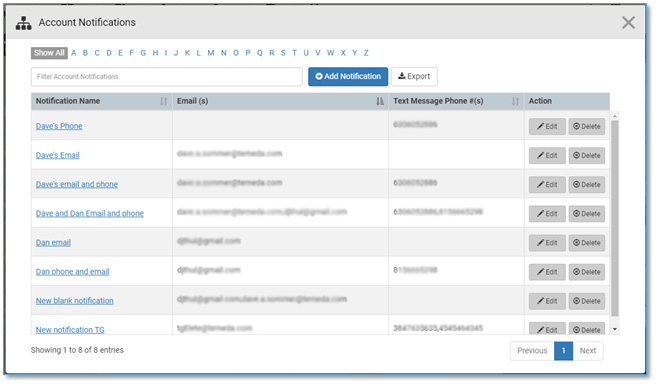Open New blank notification link

click(74, 301)
